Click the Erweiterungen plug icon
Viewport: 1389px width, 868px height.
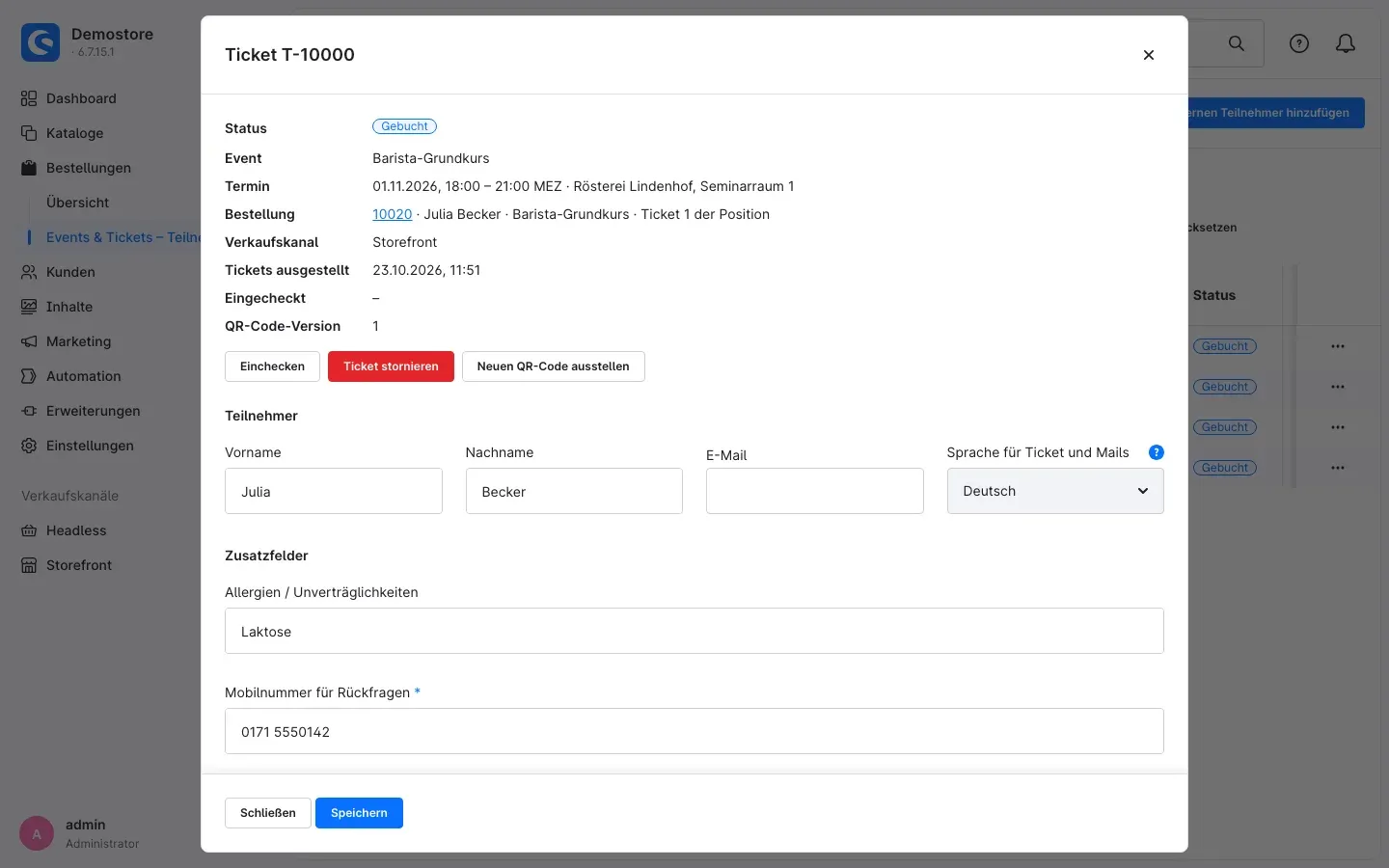tap(29, 411)
